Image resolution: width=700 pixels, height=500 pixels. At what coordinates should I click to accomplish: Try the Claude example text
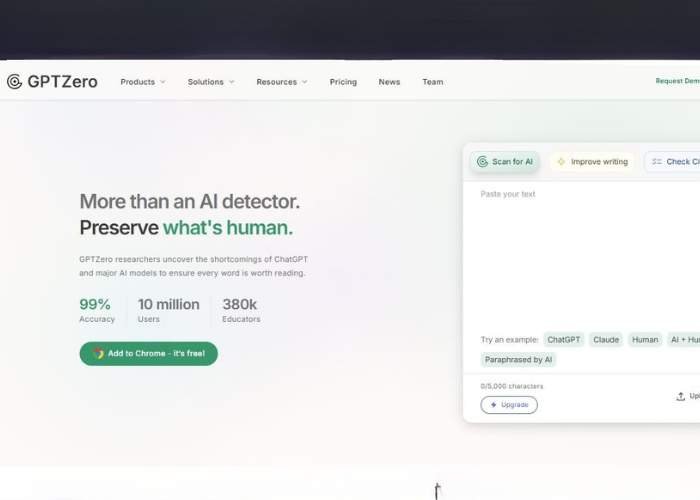(x=606, y=340)
